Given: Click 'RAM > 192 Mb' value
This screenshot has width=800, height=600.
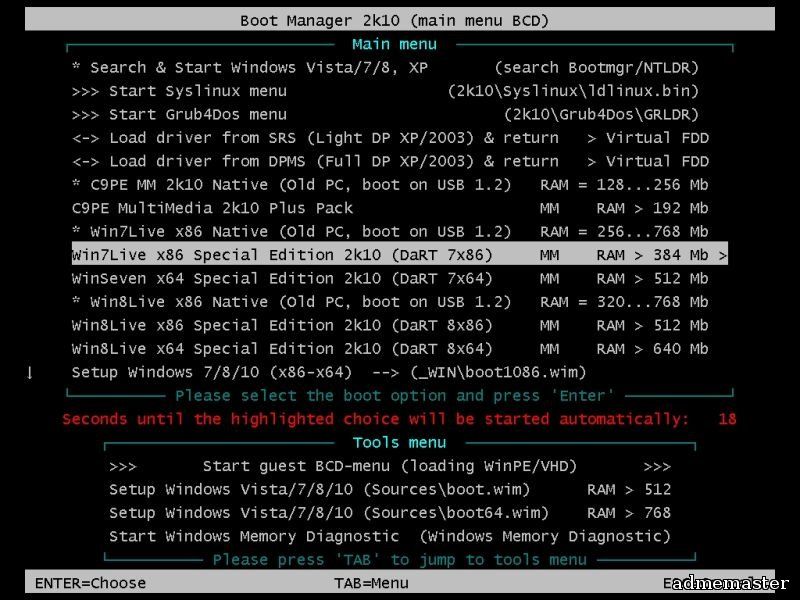Looking at the screenshot, I should [x=653, y=209].
